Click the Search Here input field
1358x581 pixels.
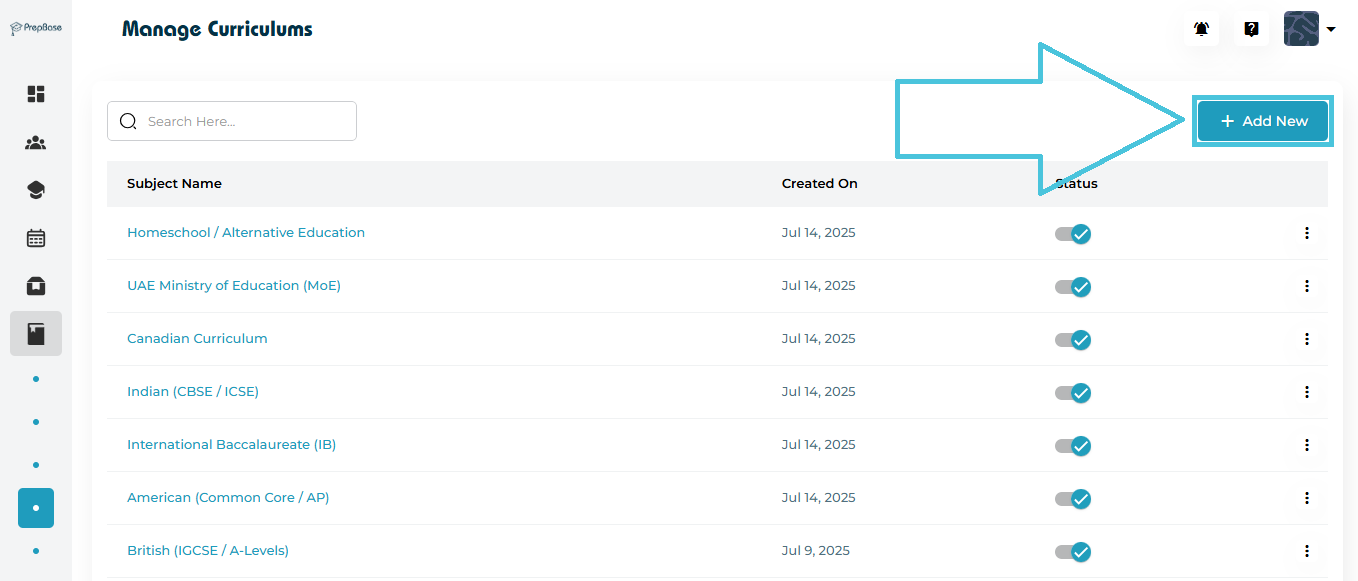245,121
